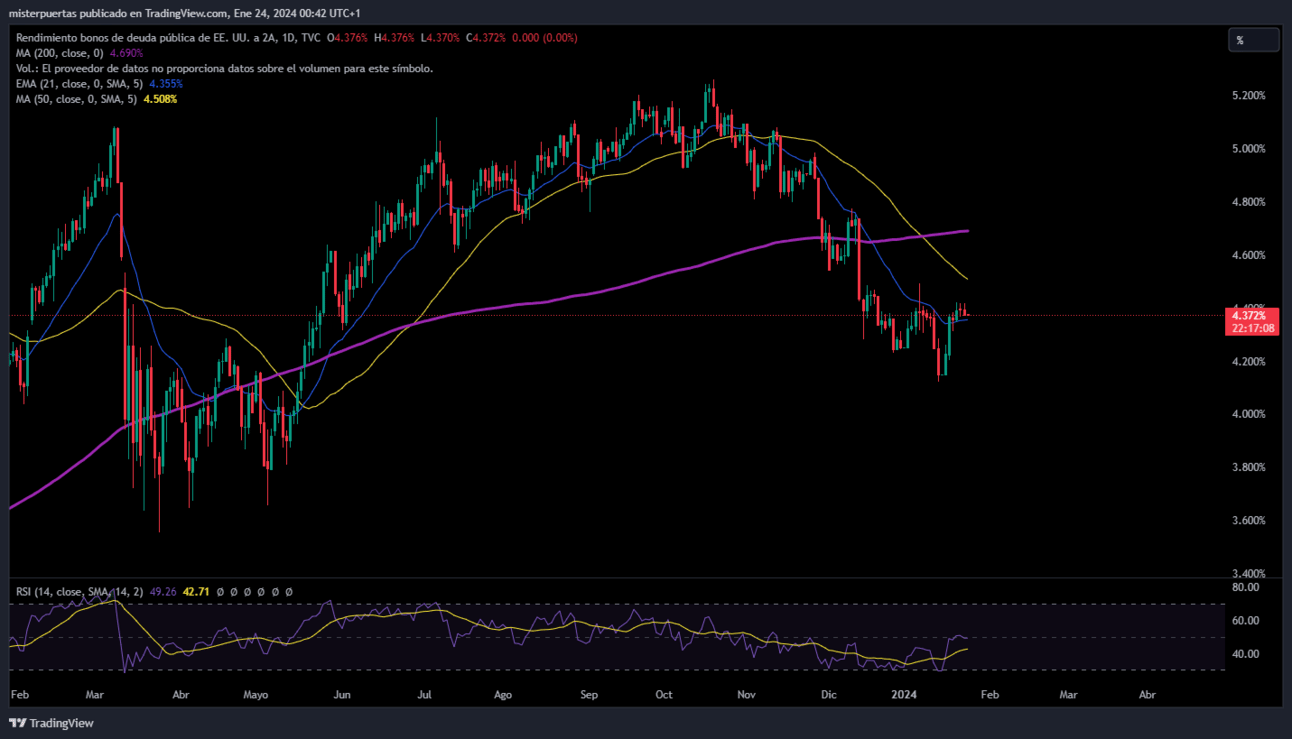Click the 5.200% price scale label
The image size is (1292, 739).
click(1249, 96)
